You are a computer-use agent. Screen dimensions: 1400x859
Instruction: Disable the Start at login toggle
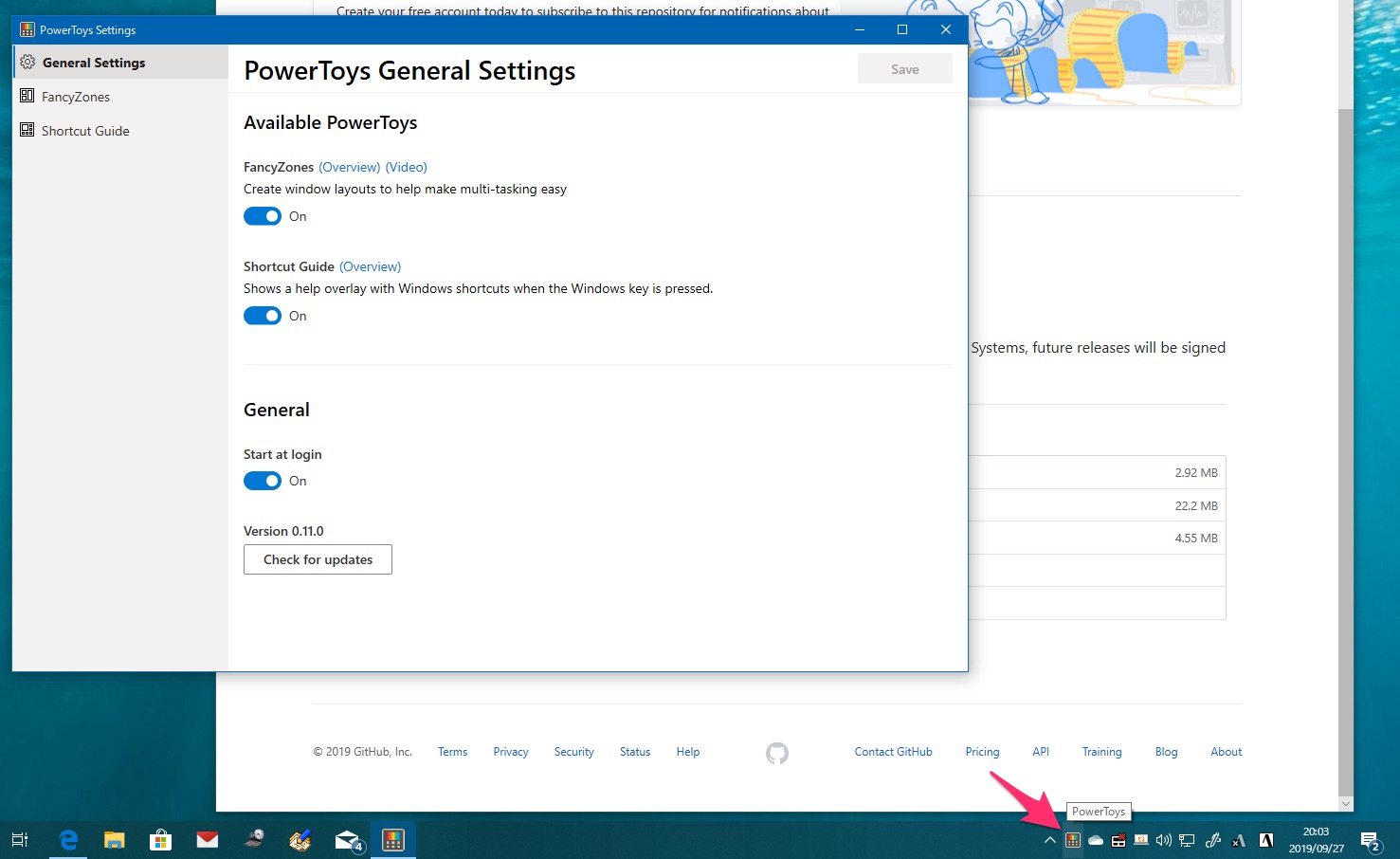263,481
